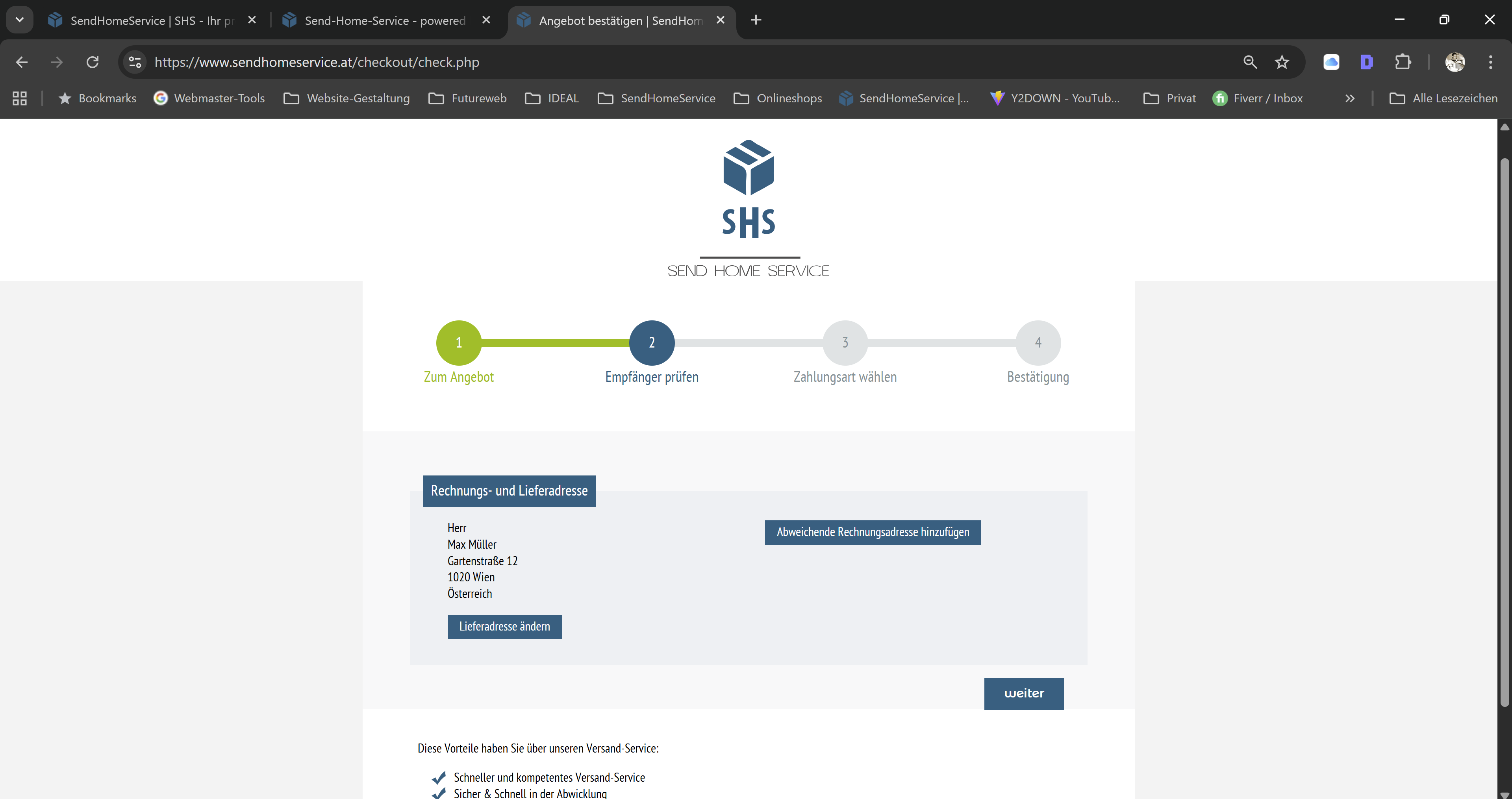Close the Send-Home-Service - powered tab
The height and width of the screenshot is (799, 1512).
coord(486,20)
